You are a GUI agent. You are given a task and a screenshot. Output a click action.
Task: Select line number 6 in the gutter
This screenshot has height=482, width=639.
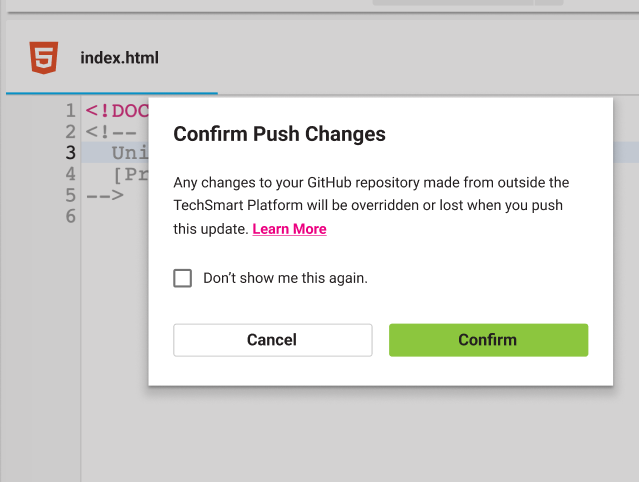click(x=71, y=216)
